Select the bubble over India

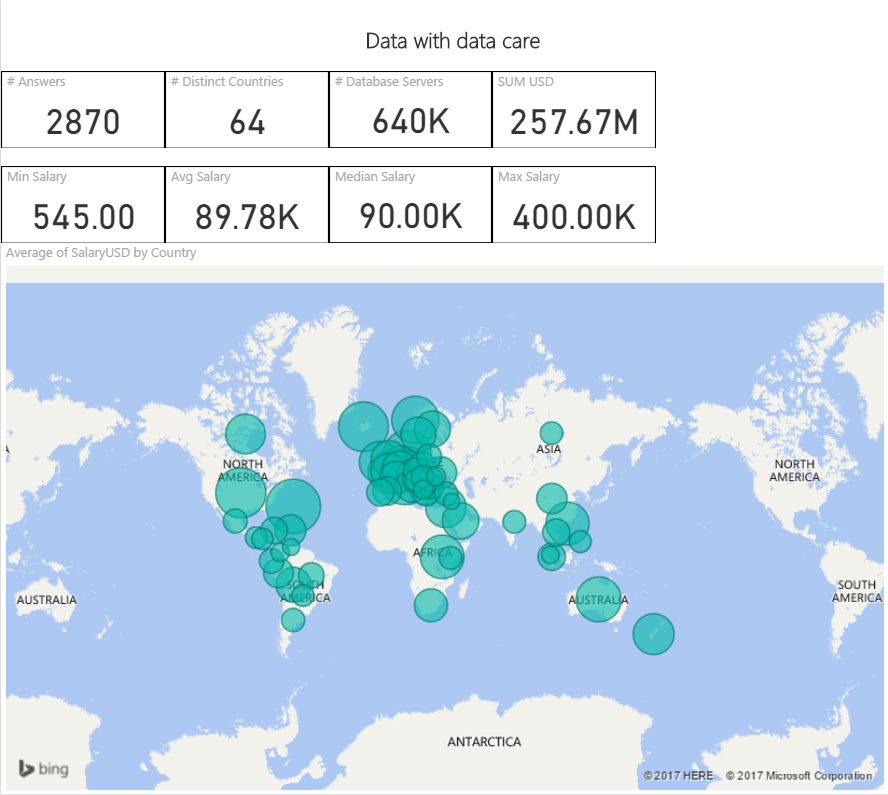514,521
